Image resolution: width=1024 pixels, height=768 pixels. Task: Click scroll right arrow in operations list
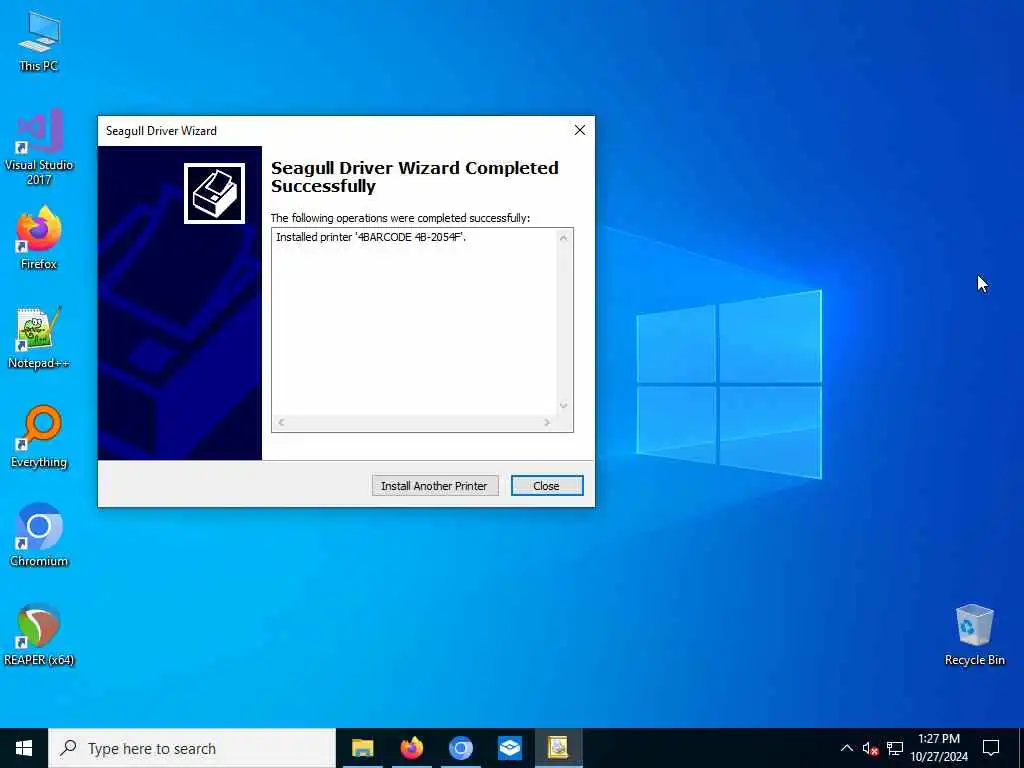click(547, 423)
